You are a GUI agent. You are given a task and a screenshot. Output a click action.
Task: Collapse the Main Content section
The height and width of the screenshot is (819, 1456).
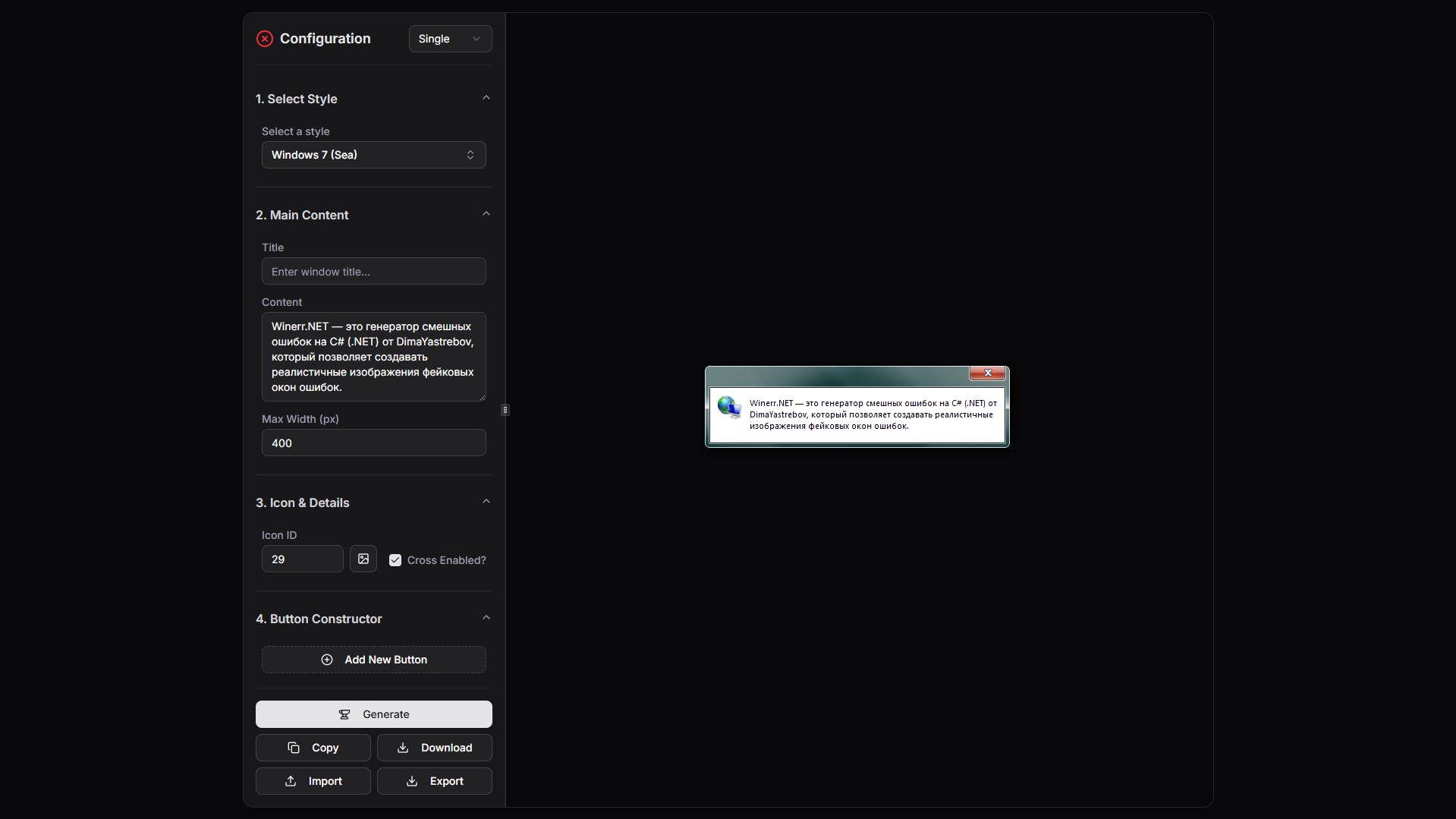pyautogui.click(x=486, y=214)
